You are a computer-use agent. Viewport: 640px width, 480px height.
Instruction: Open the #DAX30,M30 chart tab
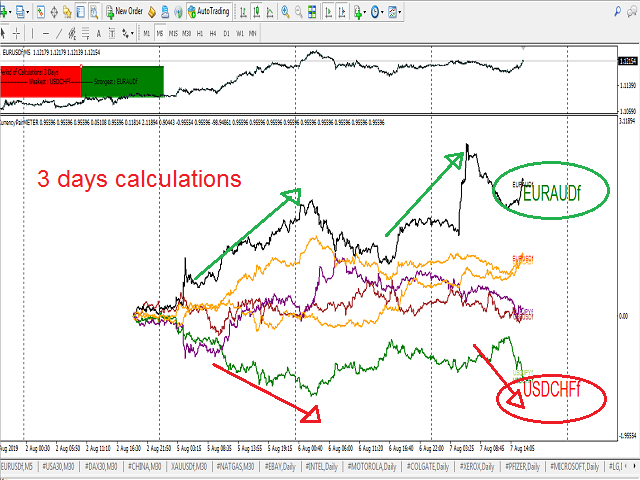pos(100,466)
